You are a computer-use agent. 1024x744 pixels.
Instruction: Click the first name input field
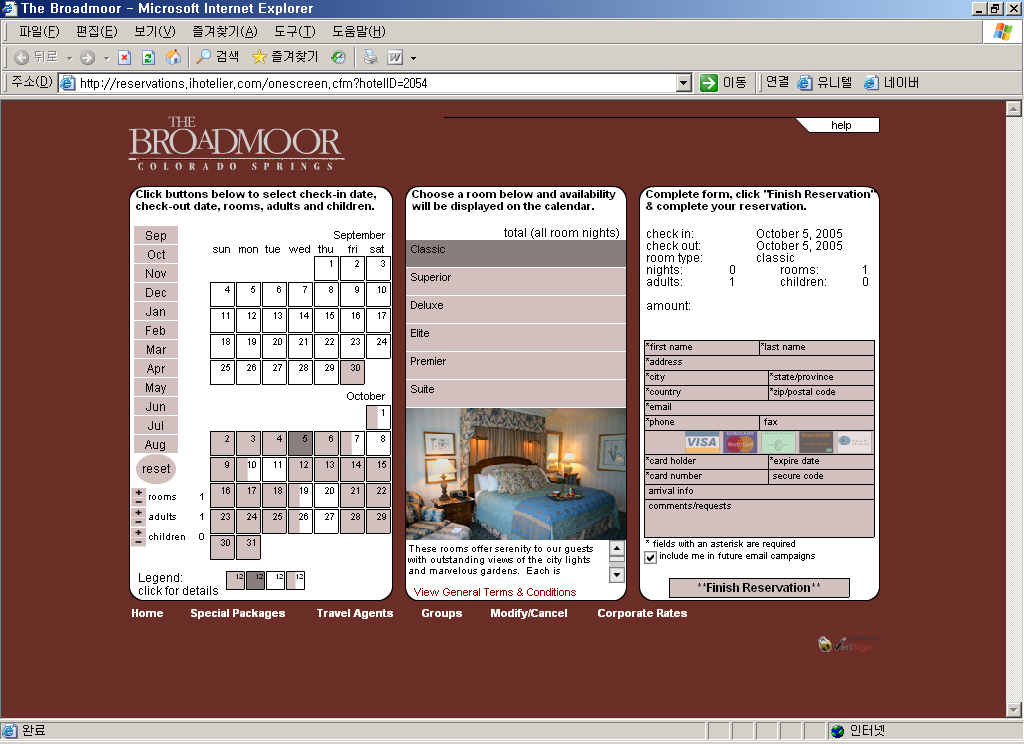pos(701,348)
